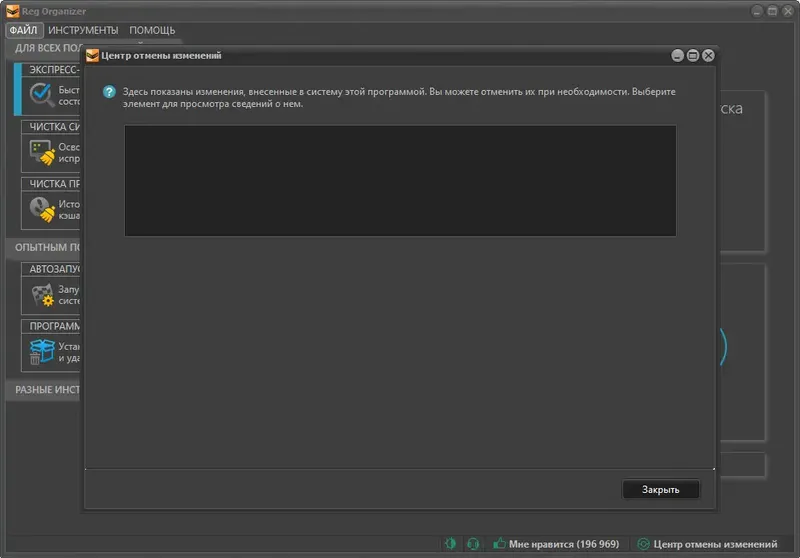Click the thumbs-up icon in status bar

tap(499, 543)
